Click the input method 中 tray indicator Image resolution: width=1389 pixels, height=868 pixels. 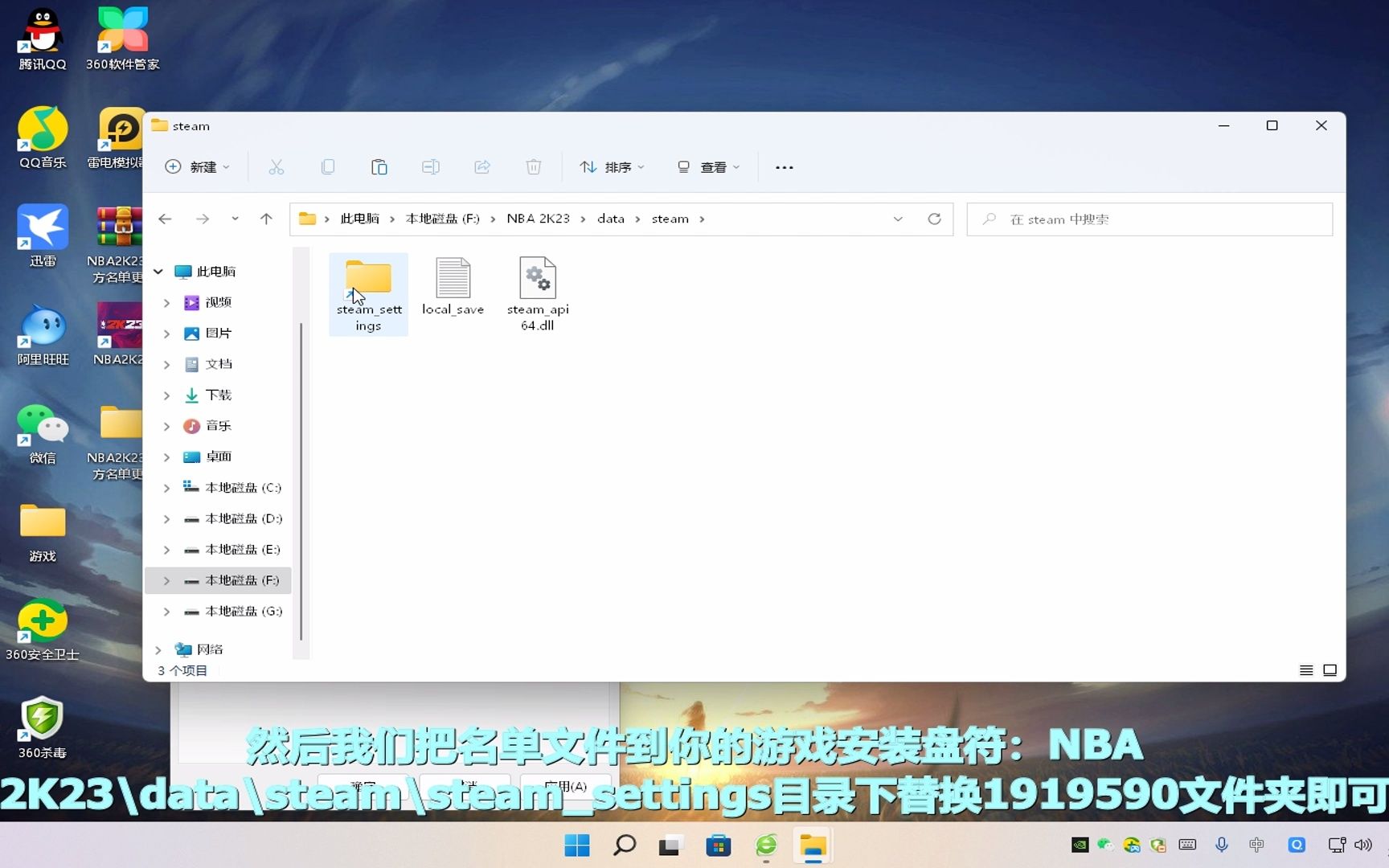1256,845
